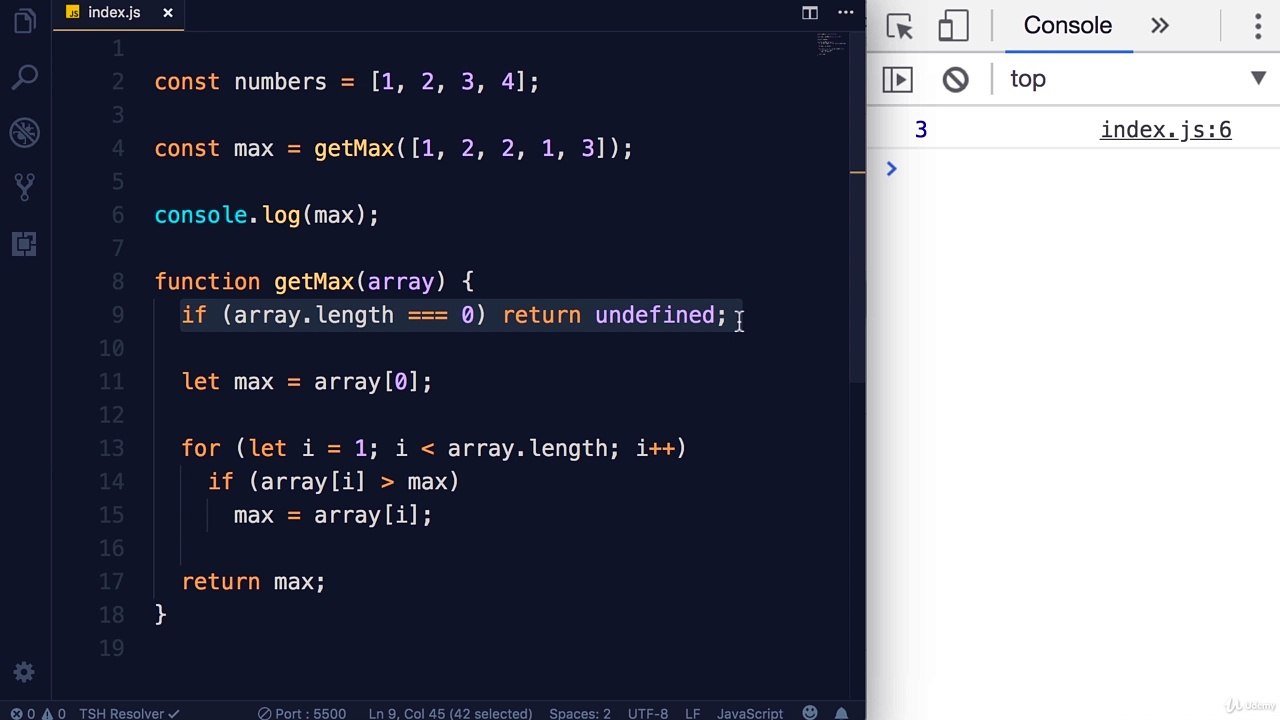The width and height of the screenshot is (1280, 720).
Task: Click 'function' keyword on line 8
Action: tap(207, 282)
